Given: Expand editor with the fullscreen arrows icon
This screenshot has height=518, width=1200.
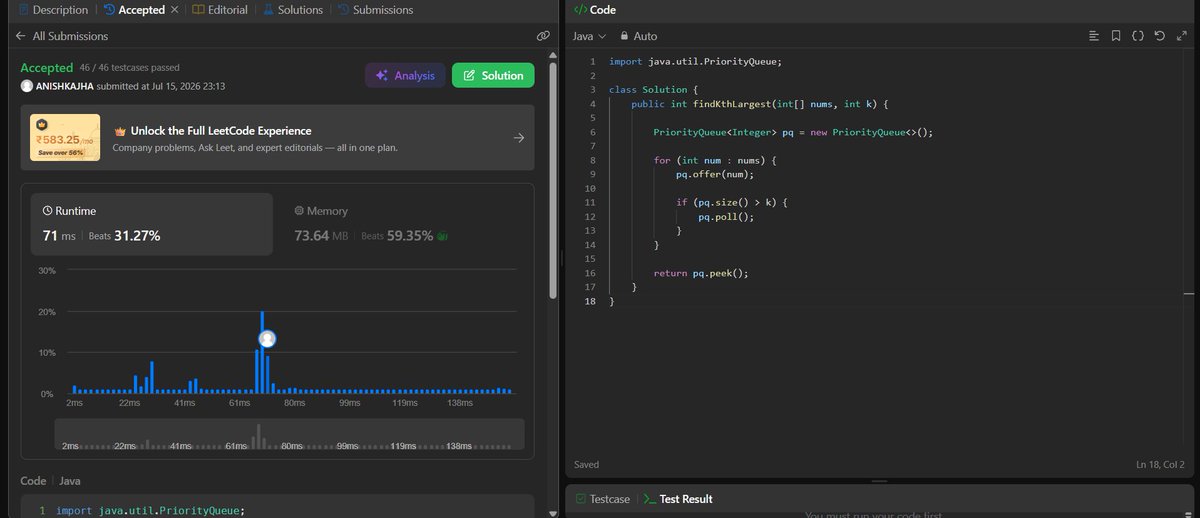Looking at the screenshot, I should tap(1180, 36).
